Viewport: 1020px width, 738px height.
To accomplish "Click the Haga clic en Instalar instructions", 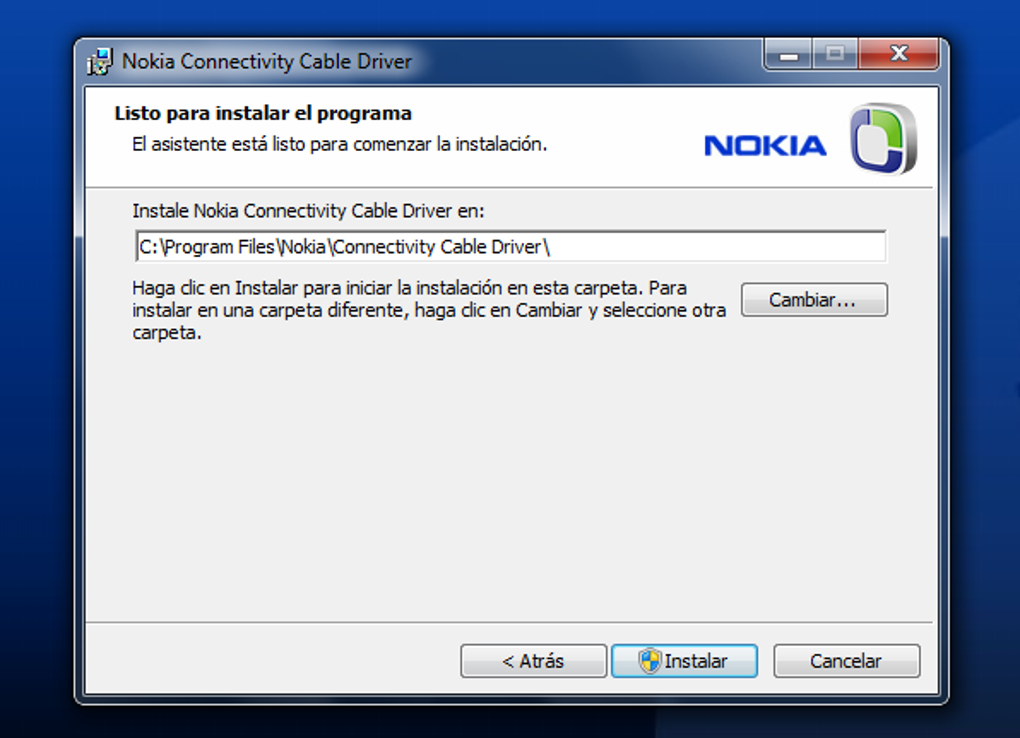I will tap(429, 310).
